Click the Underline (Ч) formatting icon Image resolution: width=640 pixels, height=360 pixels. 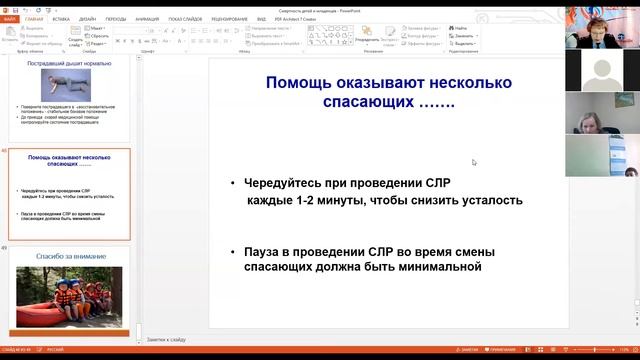click(x=132, y=41)
